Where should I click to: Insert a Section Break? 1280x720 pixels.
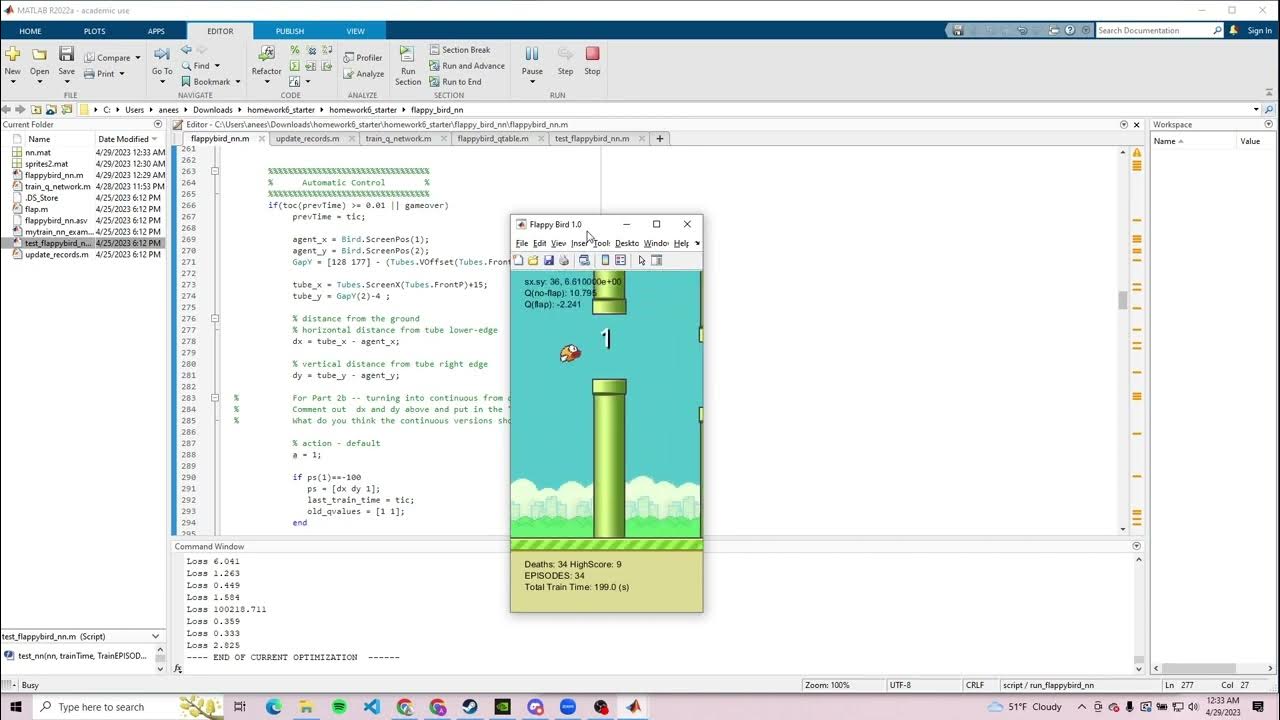[x=459, y=50]
